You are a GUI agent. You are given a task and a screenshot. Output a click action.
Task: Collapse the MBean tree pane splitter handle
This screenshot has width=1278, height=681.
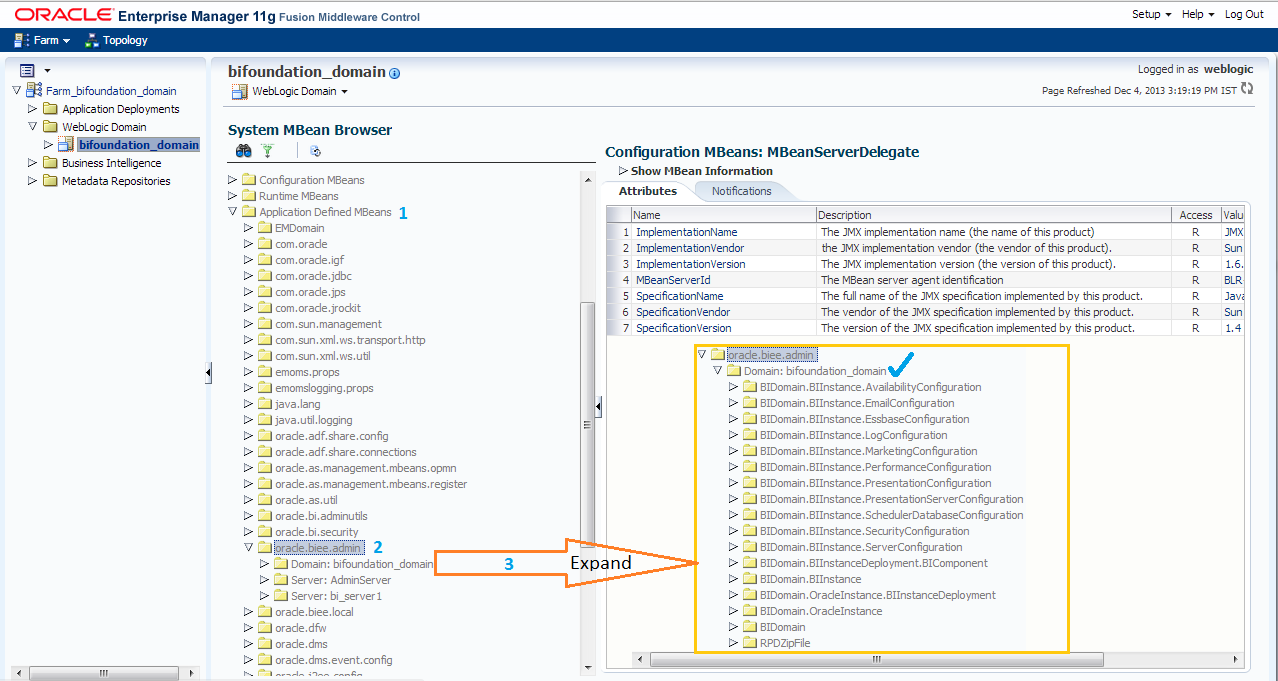click(x=598, y=406)
